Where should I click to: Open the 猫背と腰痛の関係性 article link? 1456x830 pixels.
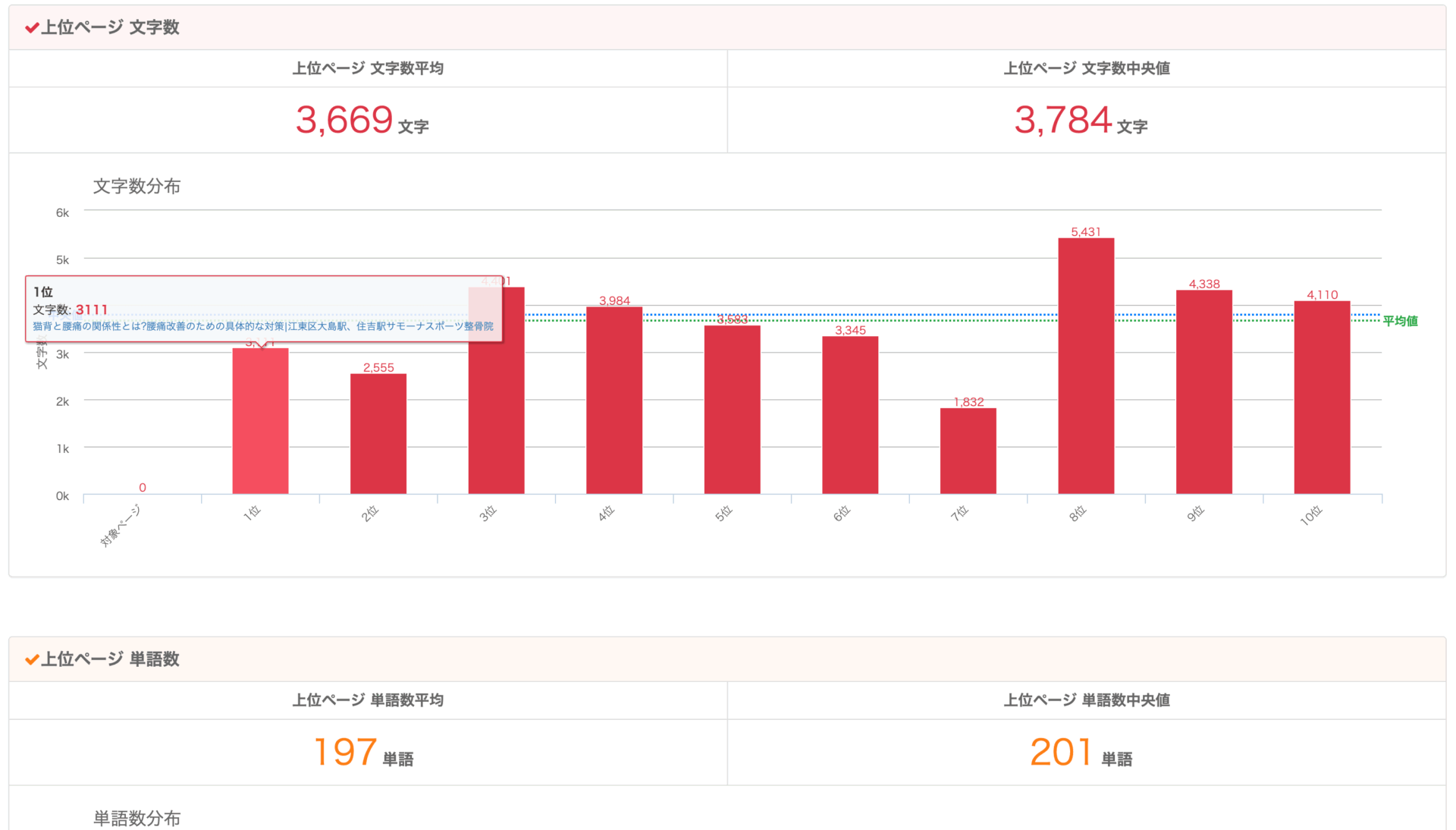pos(267,326)
